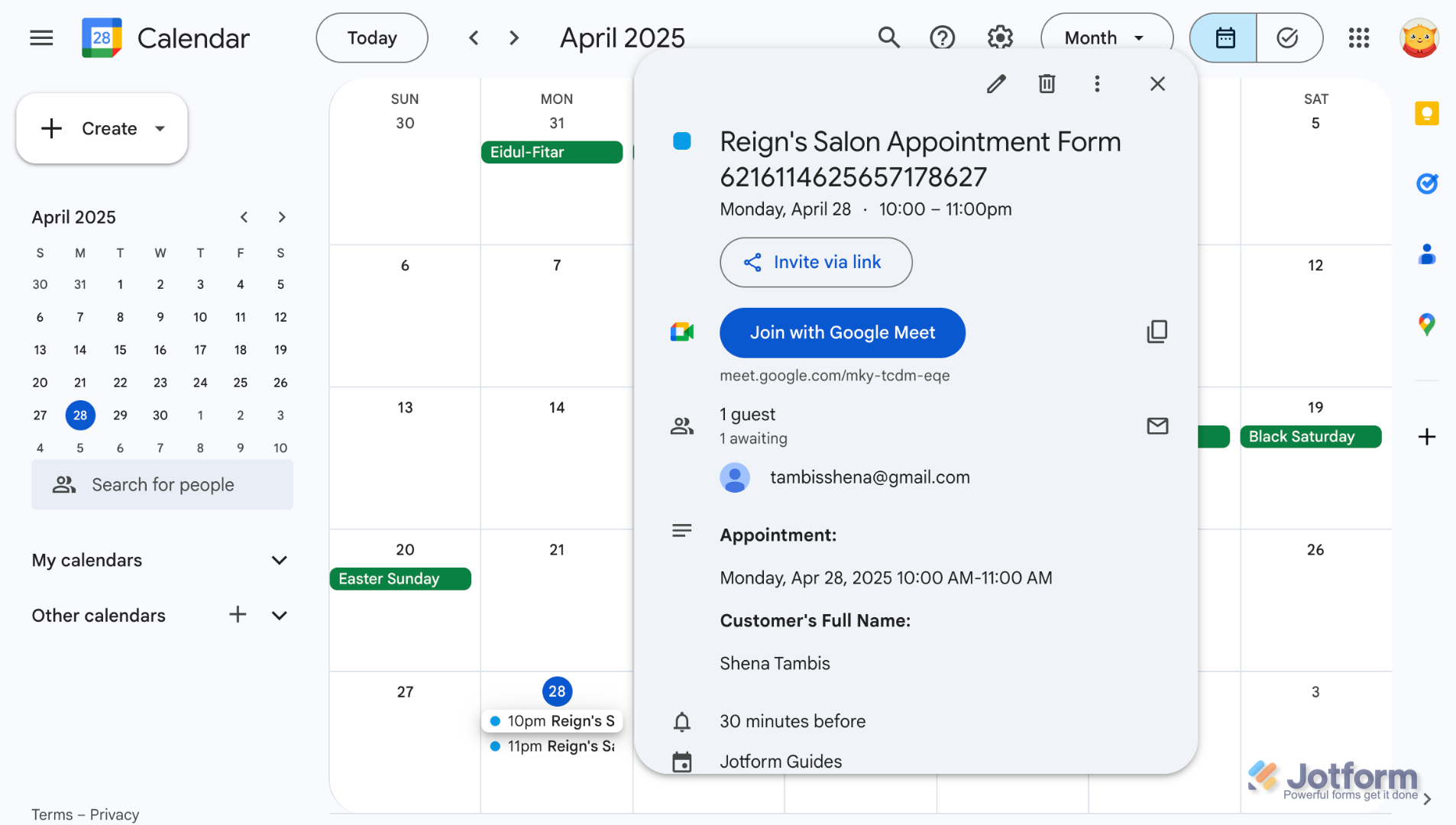Copy the Google Meet link

[1157, 332]
